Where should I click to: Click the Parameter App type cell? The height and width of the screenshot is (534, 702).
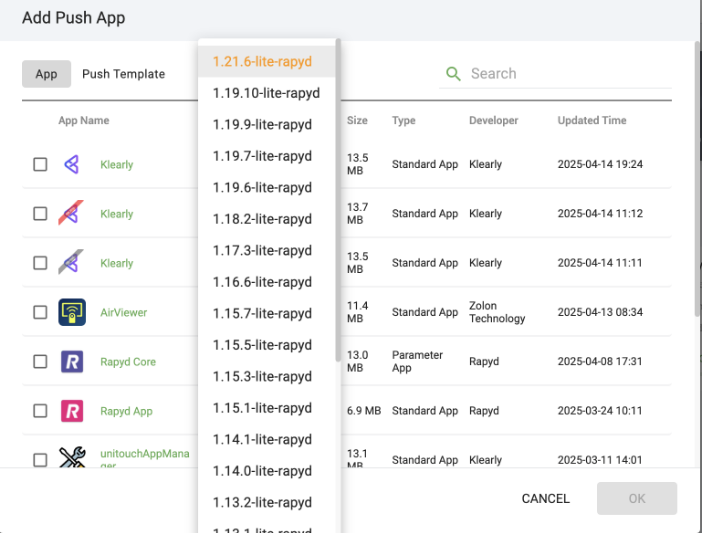[x=417, y=361]
